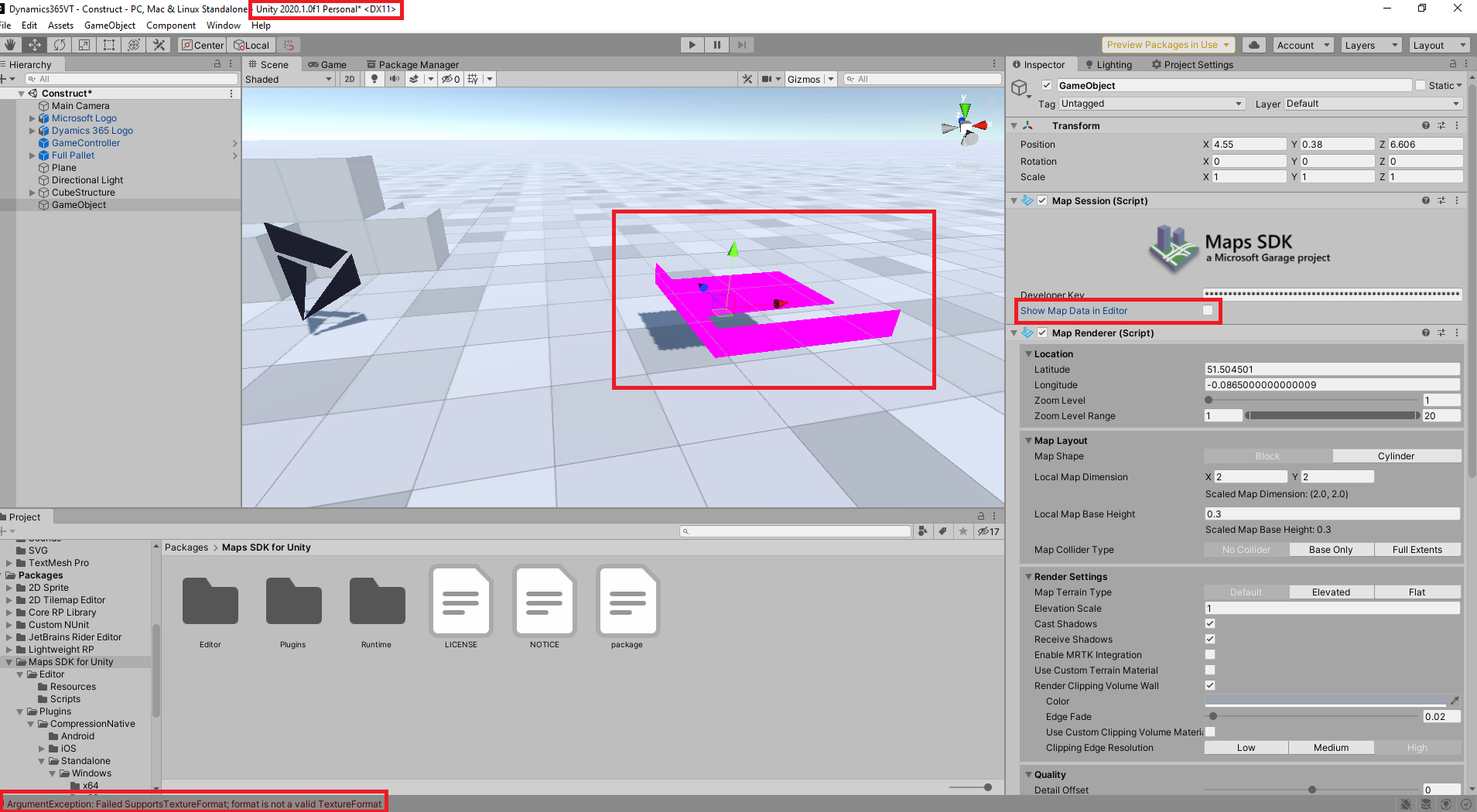Enable MRTK Integration
1477x812 pixels.
(1209, 654)
